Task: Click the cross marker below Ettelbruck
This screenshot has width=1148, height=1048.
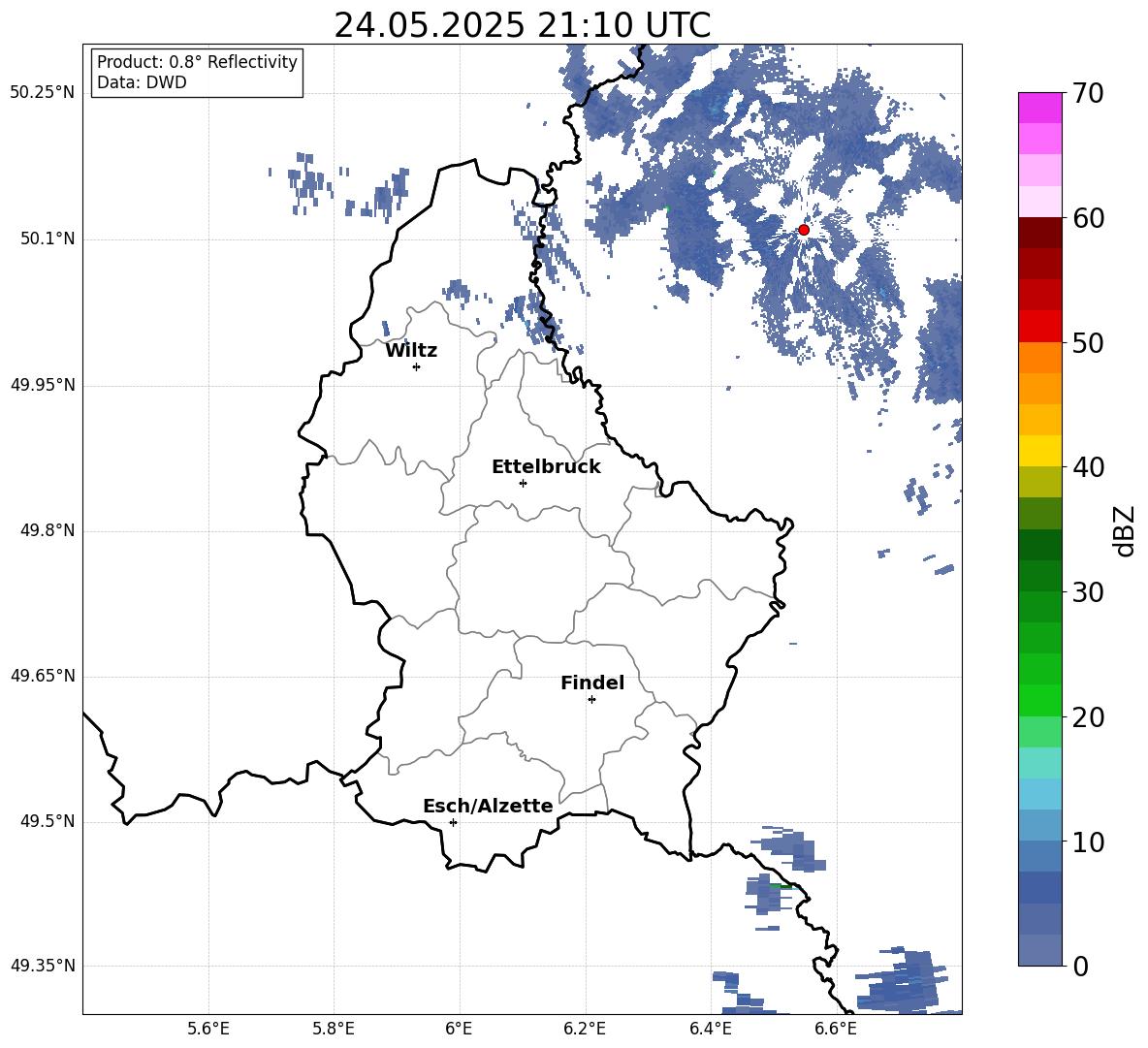Action: pos(523,483)
